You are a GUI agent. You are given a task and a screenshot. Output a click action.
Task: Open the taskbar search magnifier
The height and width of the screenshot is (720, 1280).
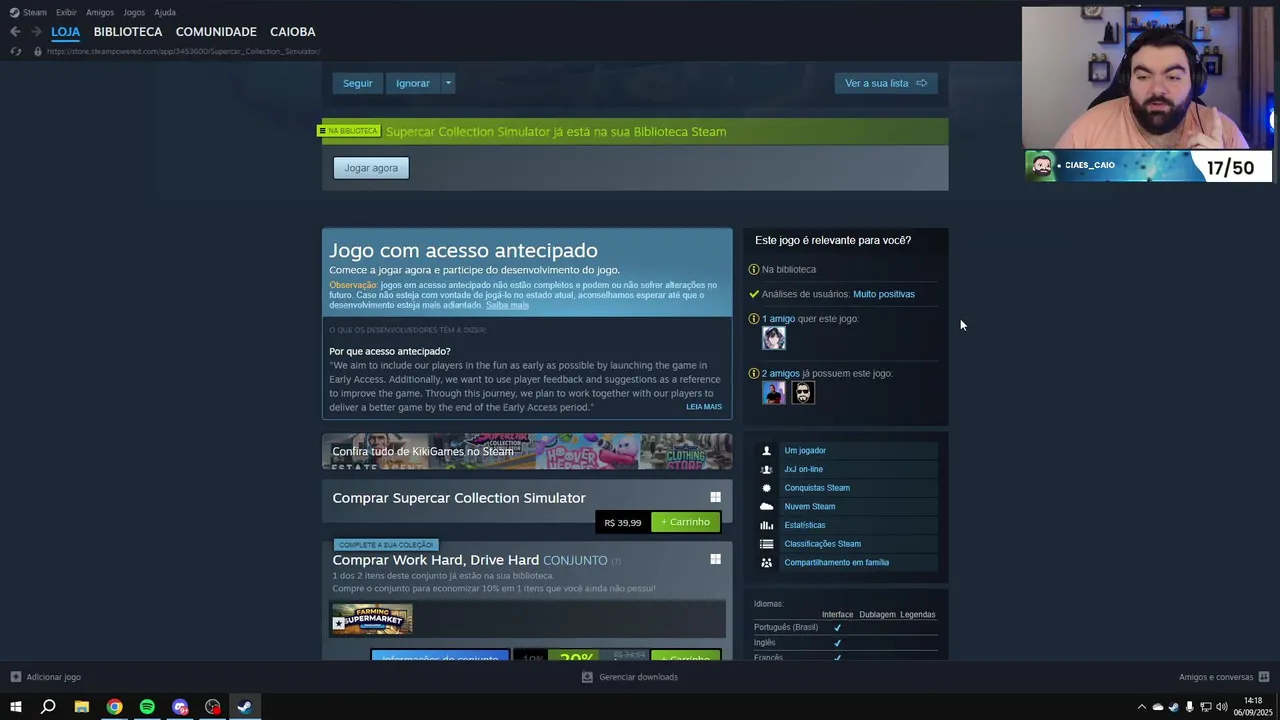click(x=48, y=707)
